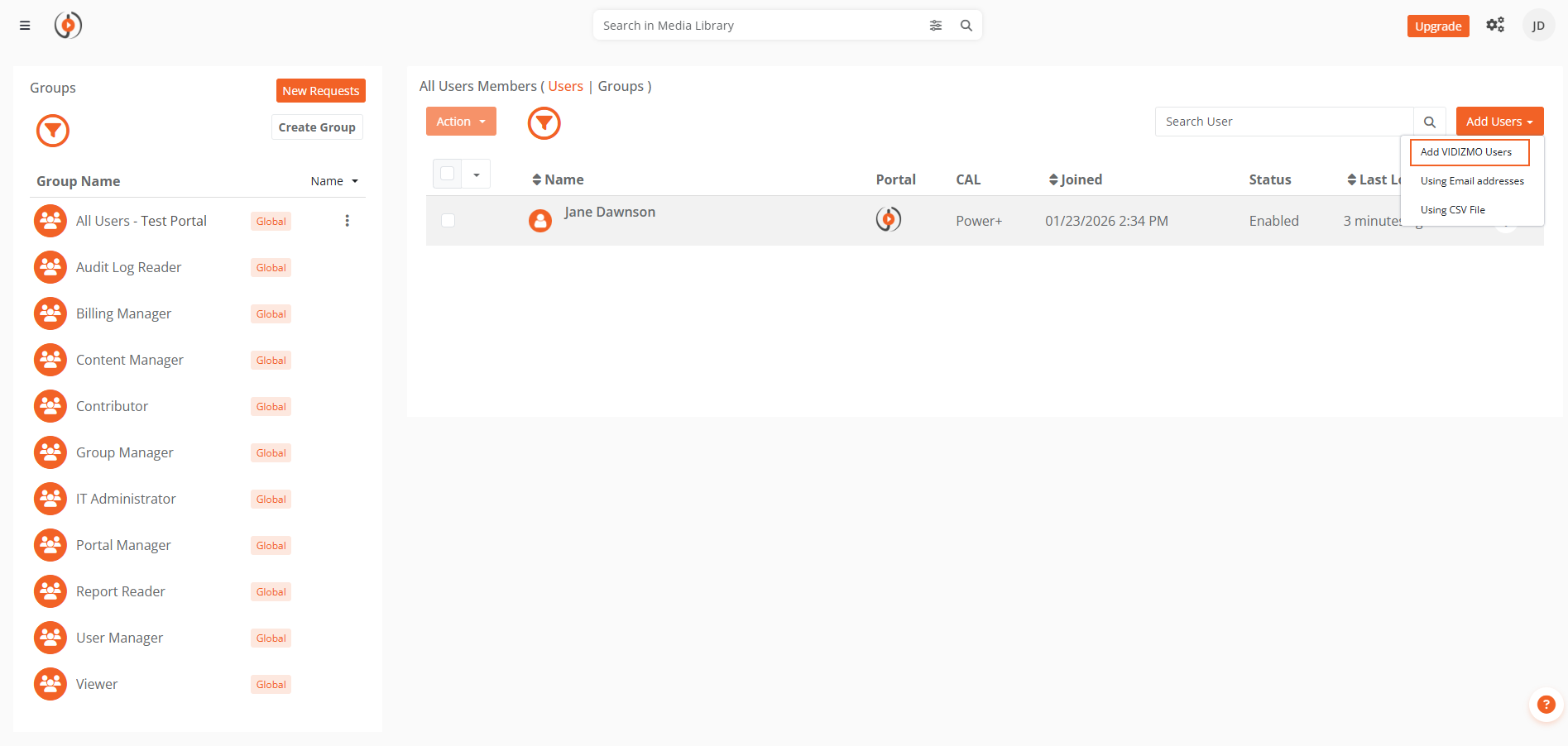Click the funnel filter icon above the users table
1568x746 pixels.
pyautogui.click(x=544, y=122)
